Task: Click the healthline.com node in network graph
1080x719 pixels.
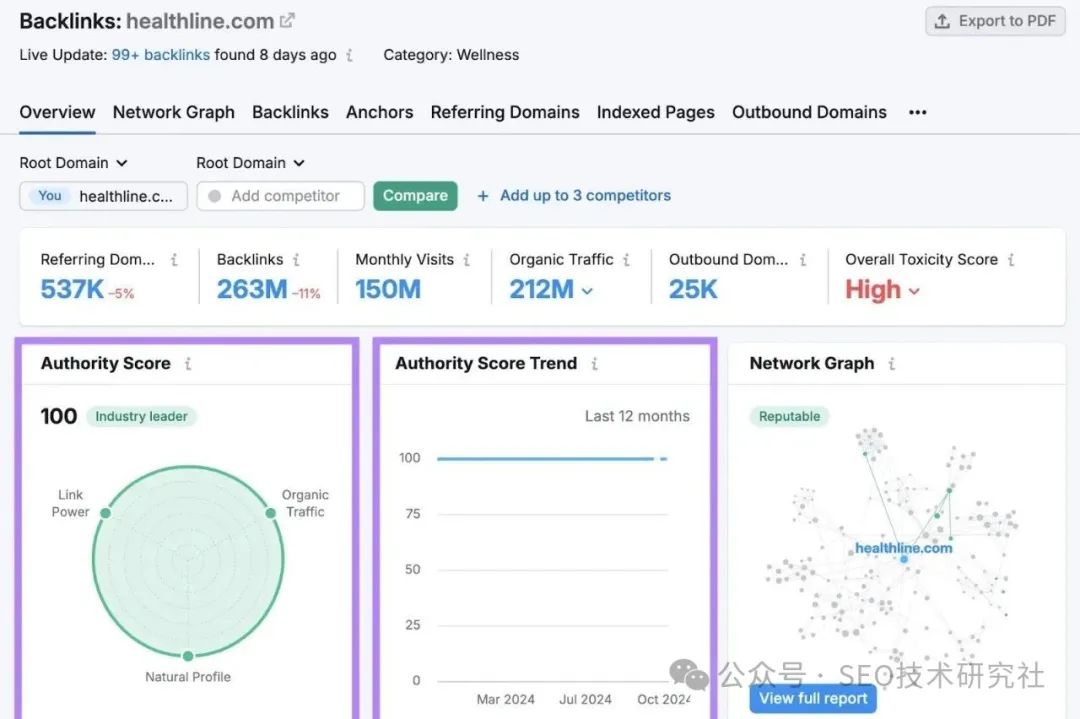Action: [904, 559]
